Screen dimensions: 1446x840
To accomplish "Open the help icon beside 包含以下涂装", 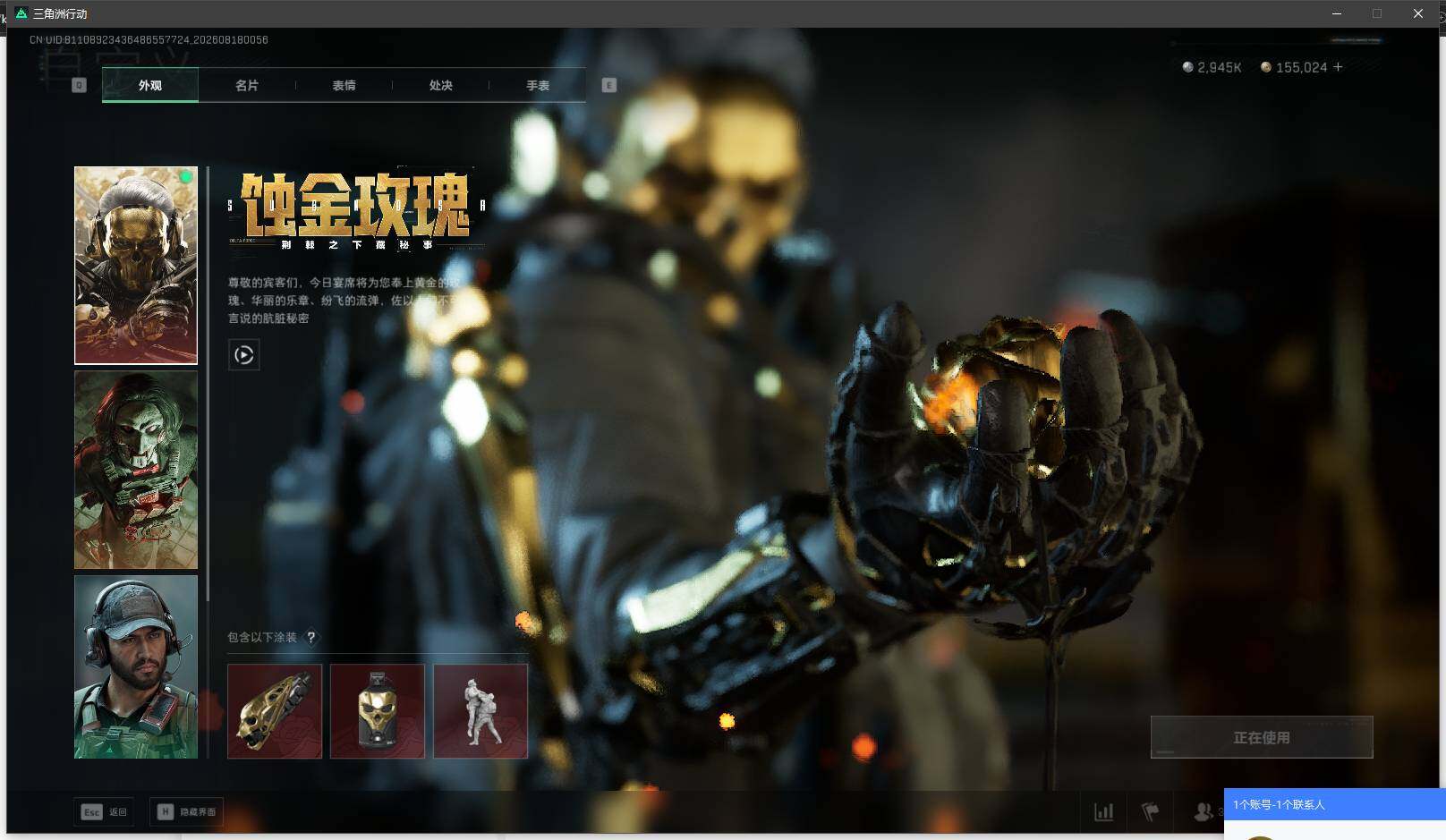I will pyautogui.click(x=310, y=638).
